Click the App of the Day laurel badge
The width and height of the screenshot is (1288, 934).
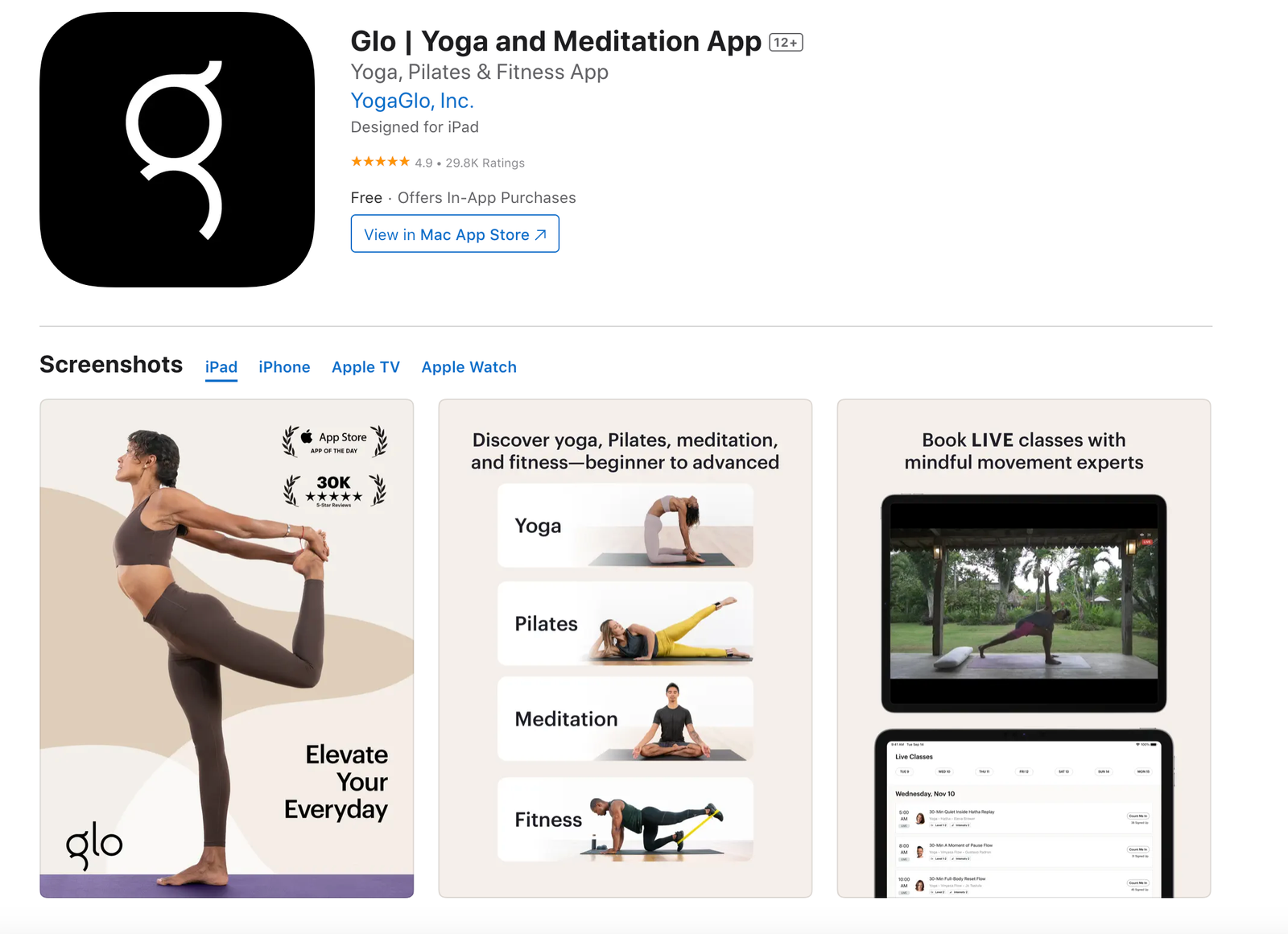tap(335, 442)
